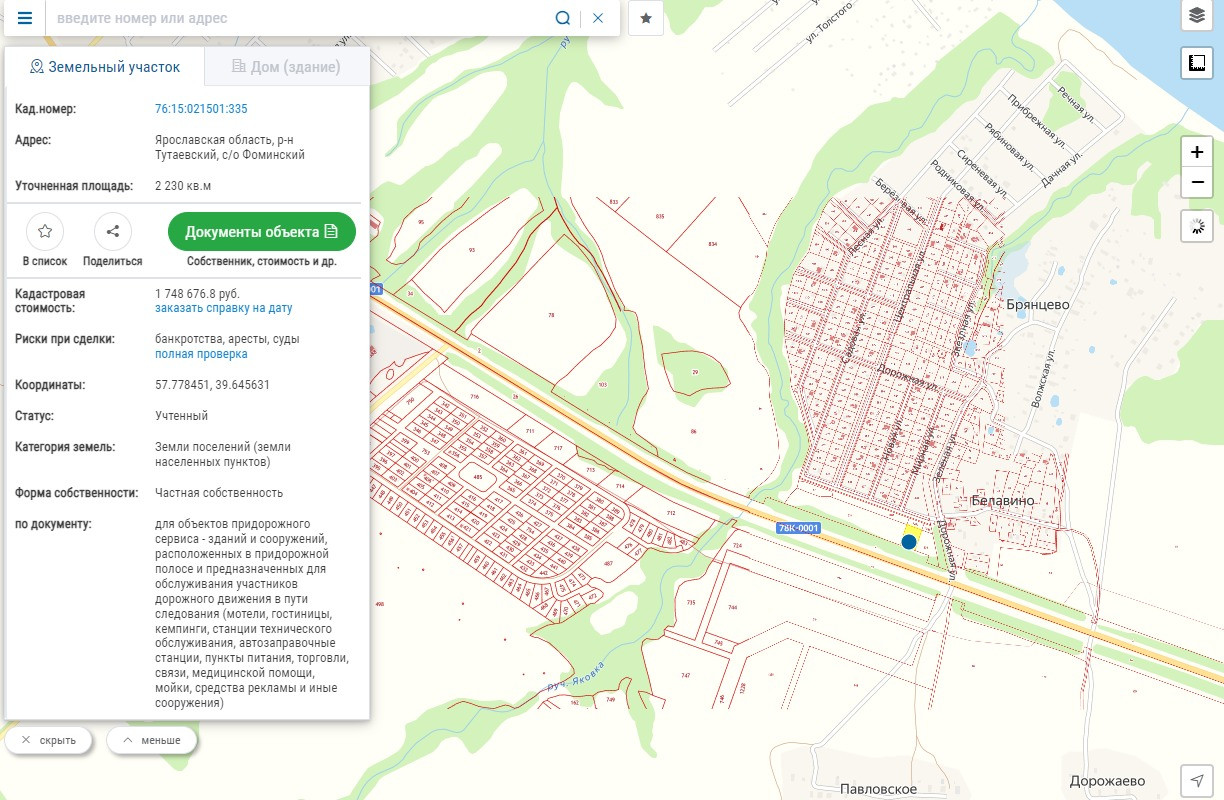This screenshot has height=800, width=1224.
Task: Collapse details with меньше button
Action: pyautogui.click(x=152, y=740)
